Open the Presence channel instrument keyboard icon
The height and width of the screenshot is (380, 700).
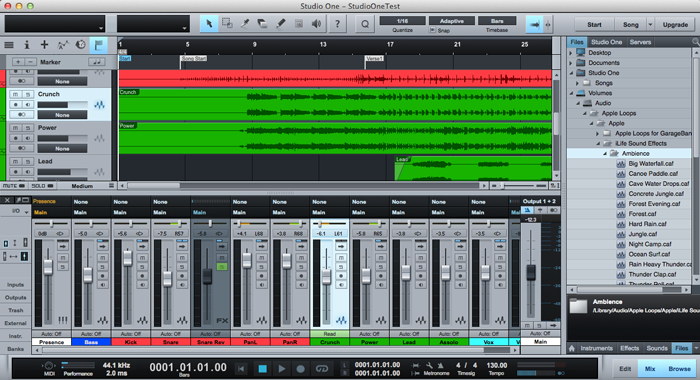pos(62,320)
